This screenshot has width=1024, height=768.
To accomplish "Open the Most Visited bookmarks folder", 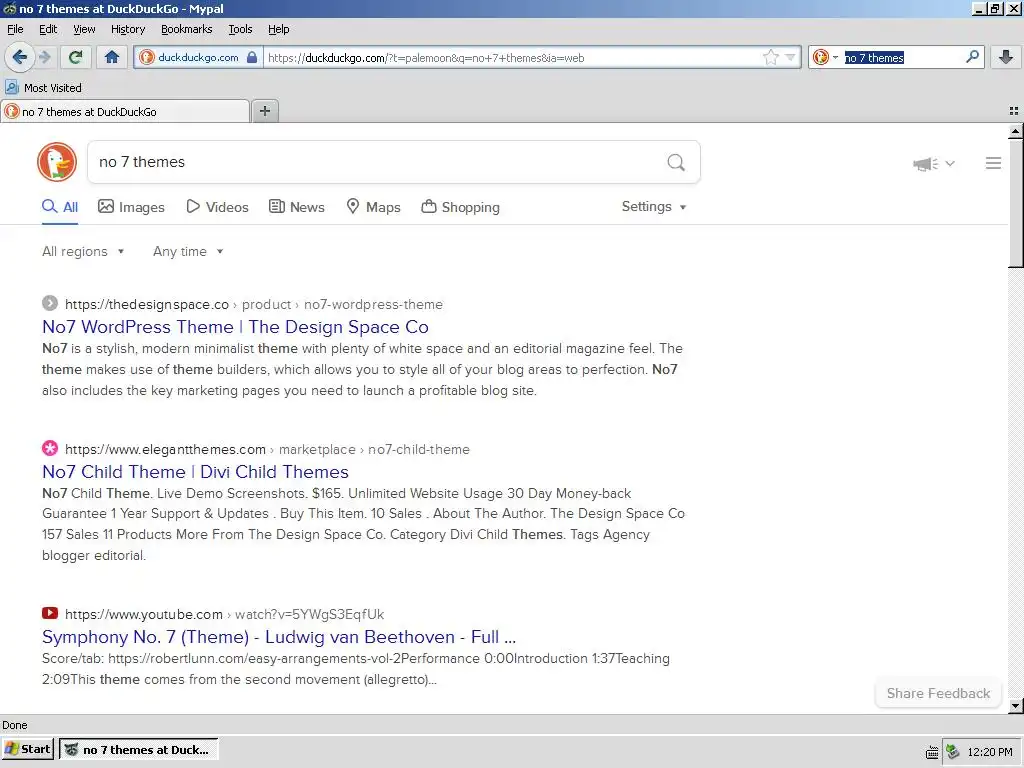I will coord(43,88).
